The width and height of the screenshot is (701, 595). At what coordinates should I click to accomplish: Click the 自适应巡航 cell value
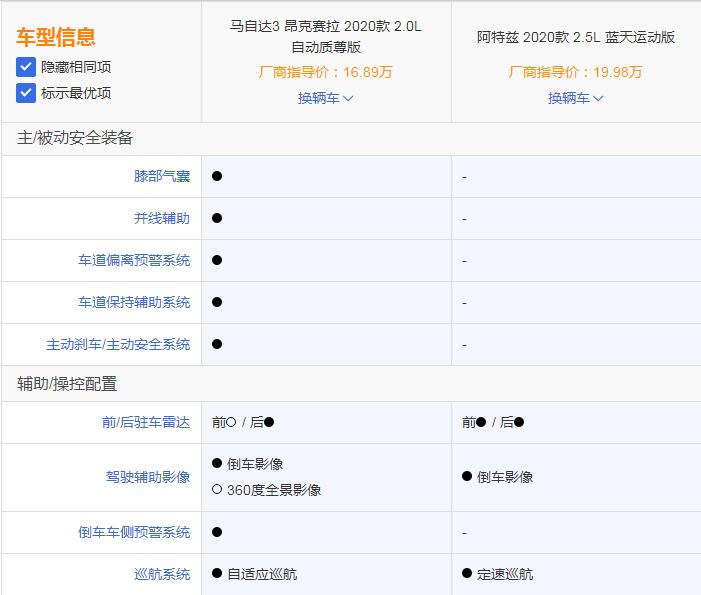[x=262, y=574]
